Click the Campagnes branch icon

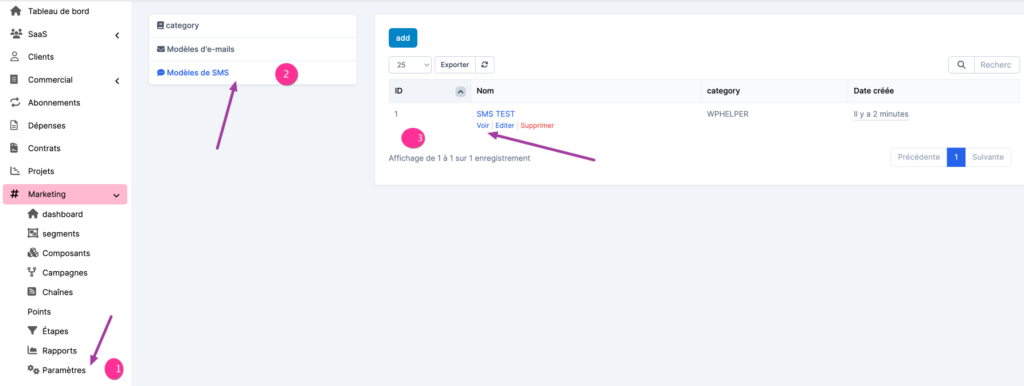tap(32, 272)
